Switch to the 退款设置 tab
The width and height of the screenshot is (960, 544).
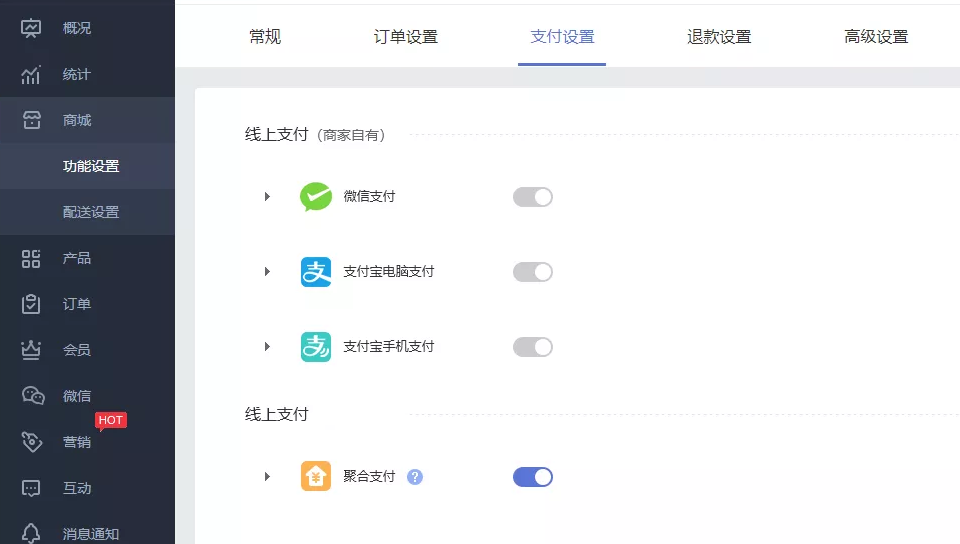719,37
